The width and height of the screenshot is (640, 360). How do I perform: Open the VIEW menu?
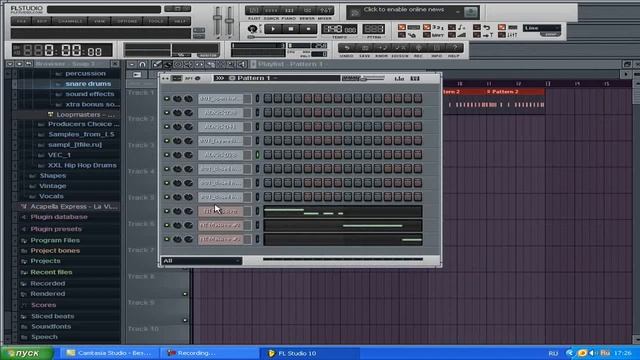[99, 21]
